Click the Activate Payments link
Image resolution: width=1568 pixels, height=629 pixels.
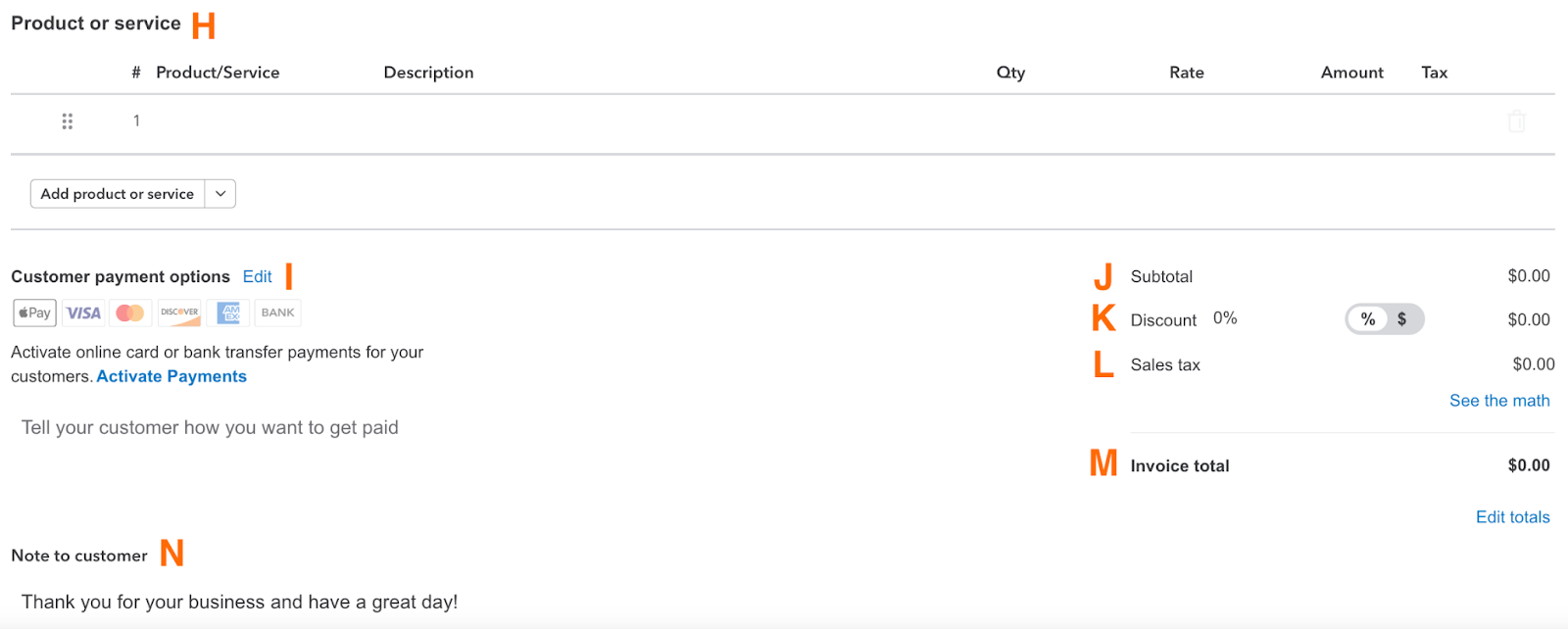[x=171, y=375]
